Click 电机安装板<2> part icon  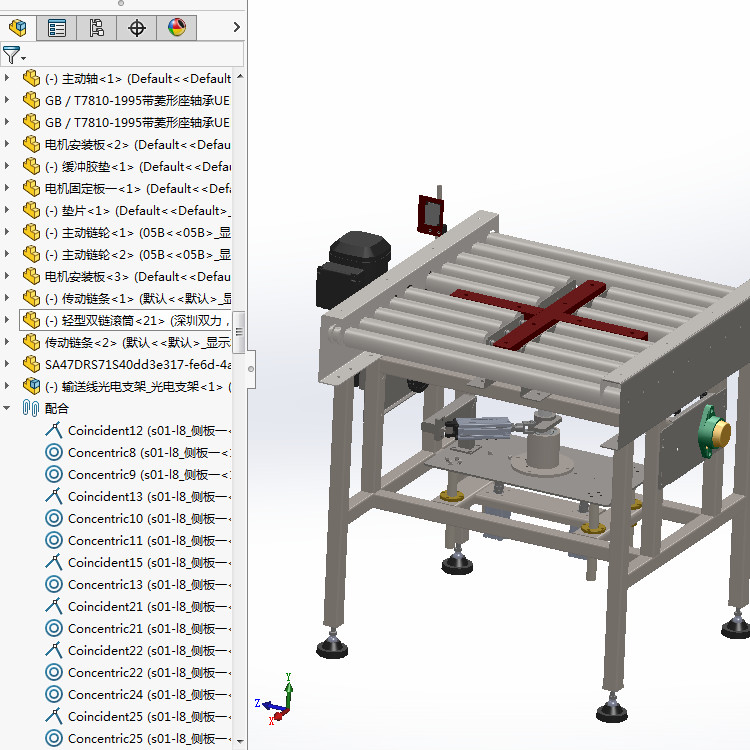(x=31, y=144)
